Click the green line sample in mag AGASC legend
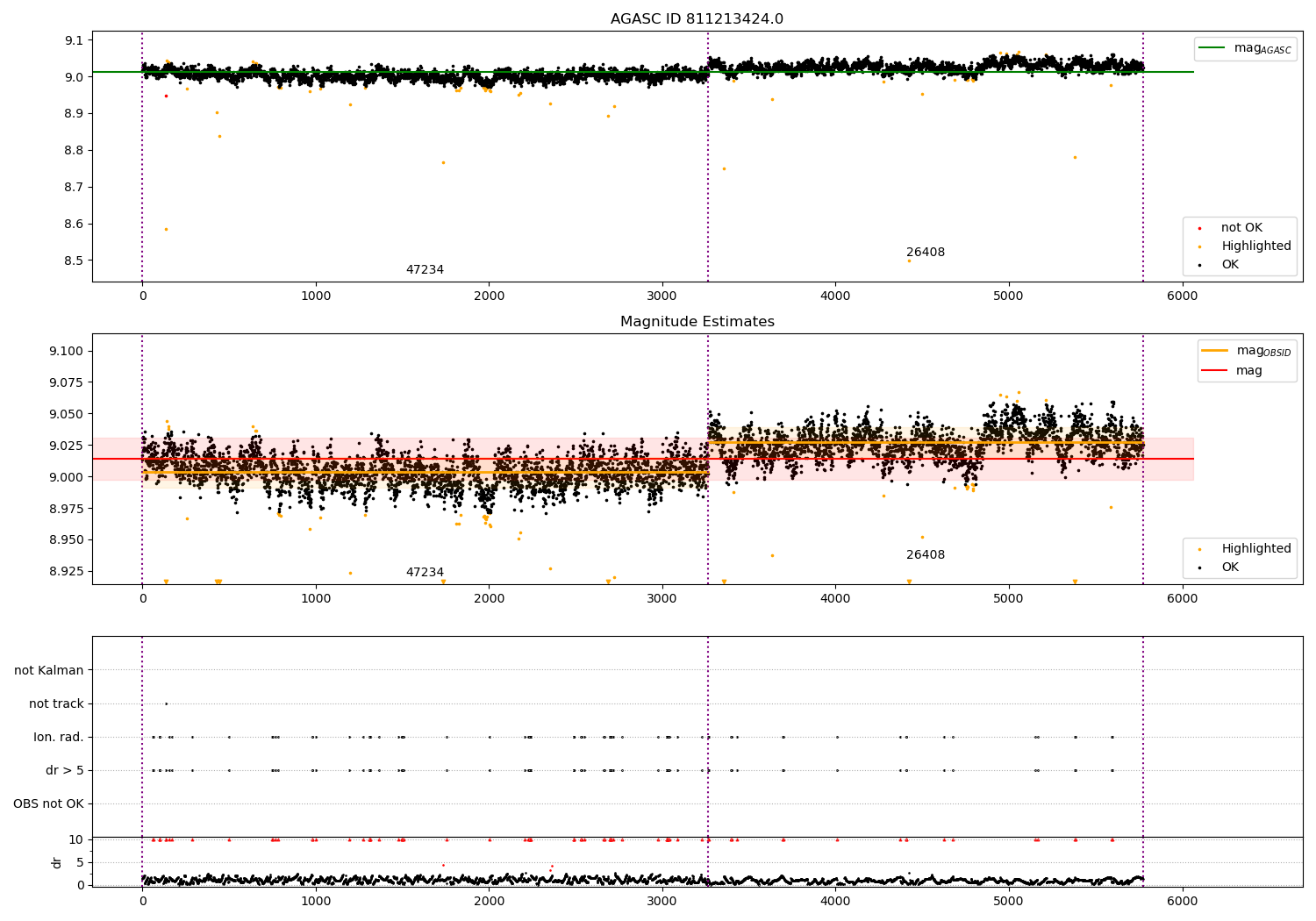 pyautogui.click(x=1212, y=48)
